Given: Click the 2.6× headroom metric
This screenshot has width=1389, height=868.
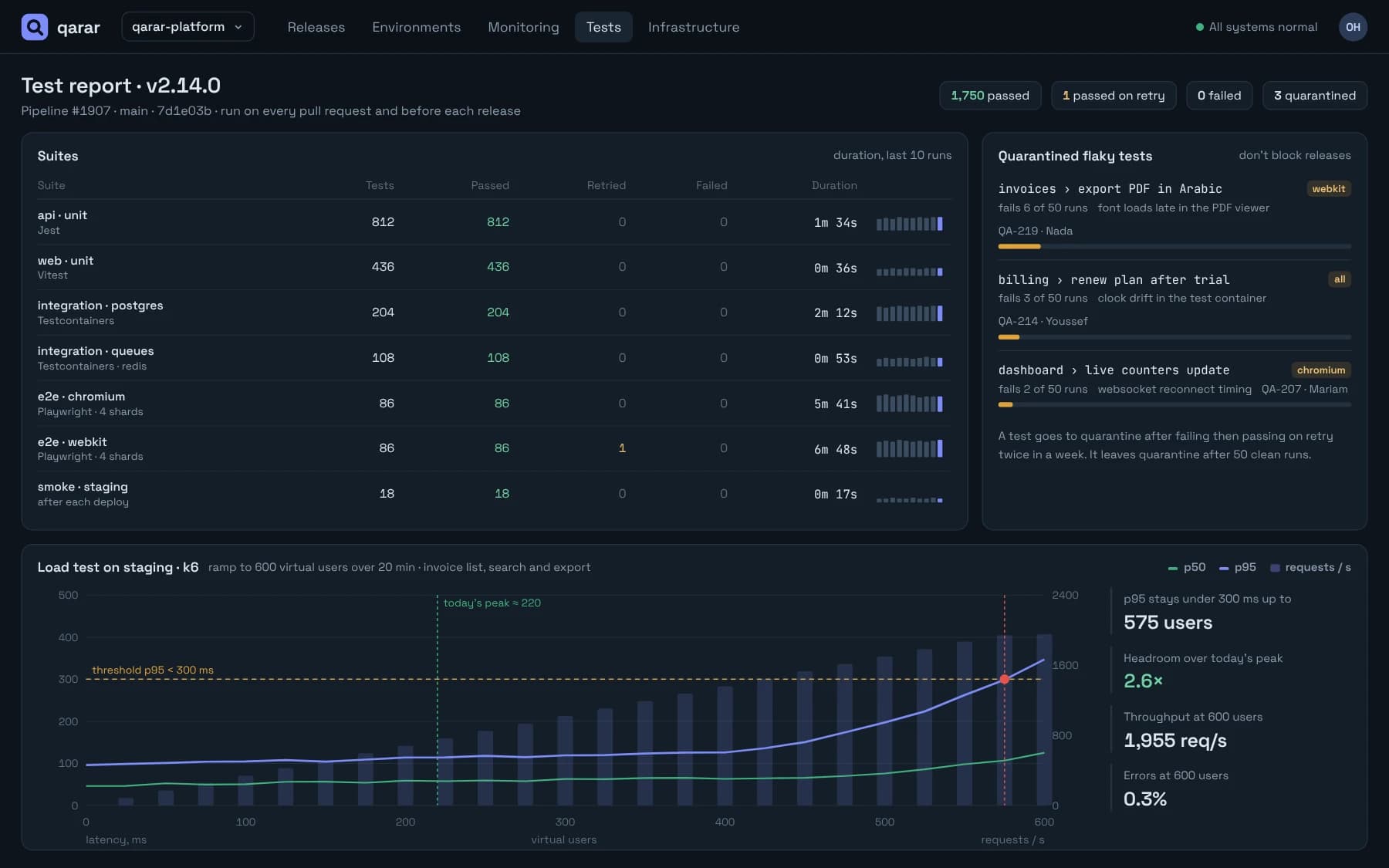Looking at the screenshot, I should (x=1143, y=681).
